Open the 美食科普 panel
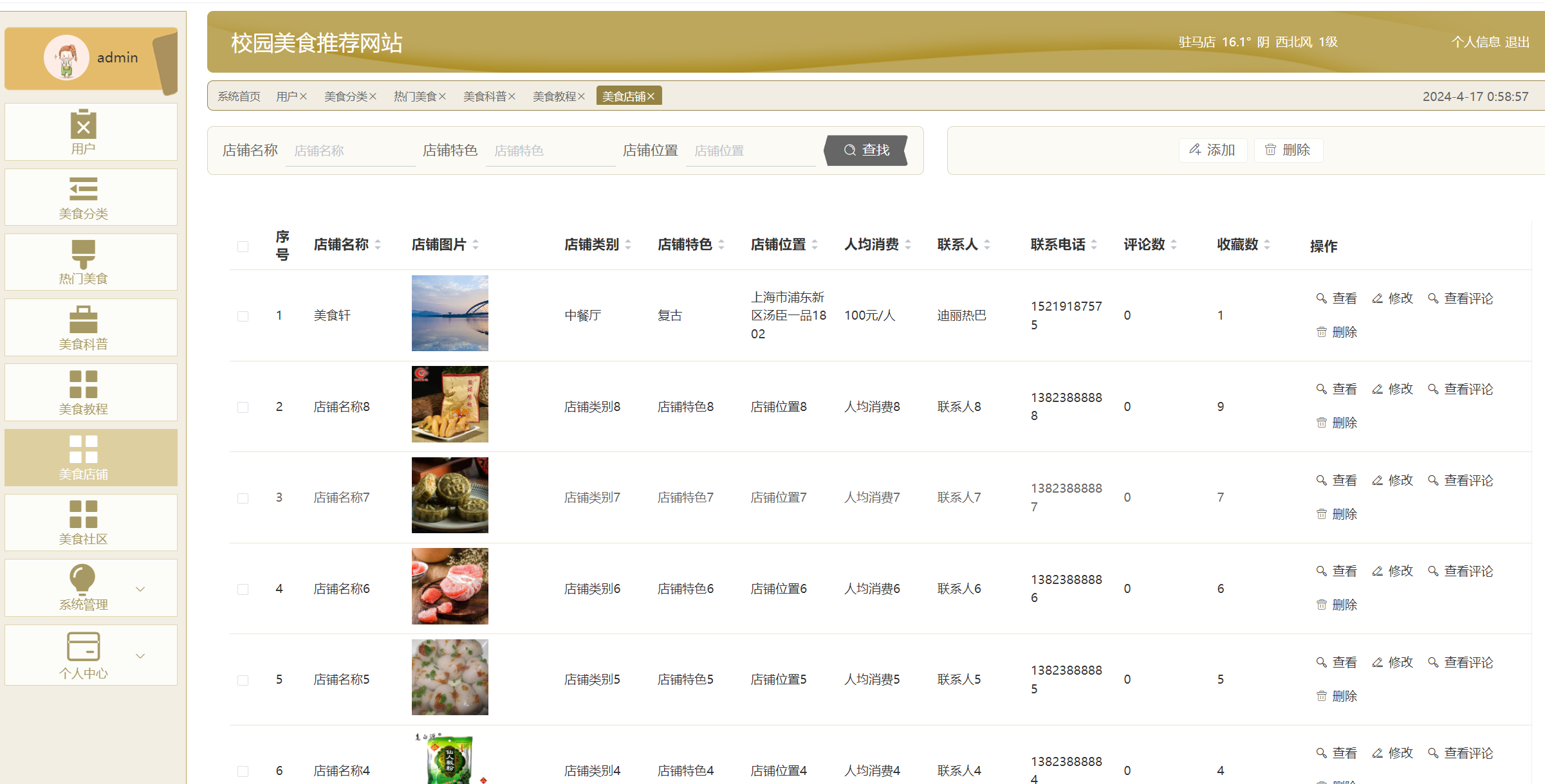Screen dimensions: 1545x784 click(90, 327)
